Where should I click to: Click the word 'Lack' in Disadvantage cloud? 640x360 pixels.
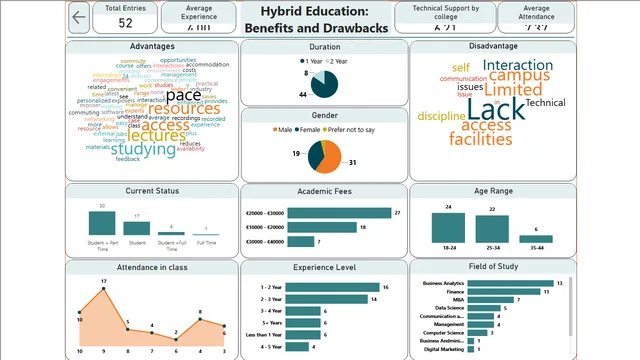pos(496,109)
